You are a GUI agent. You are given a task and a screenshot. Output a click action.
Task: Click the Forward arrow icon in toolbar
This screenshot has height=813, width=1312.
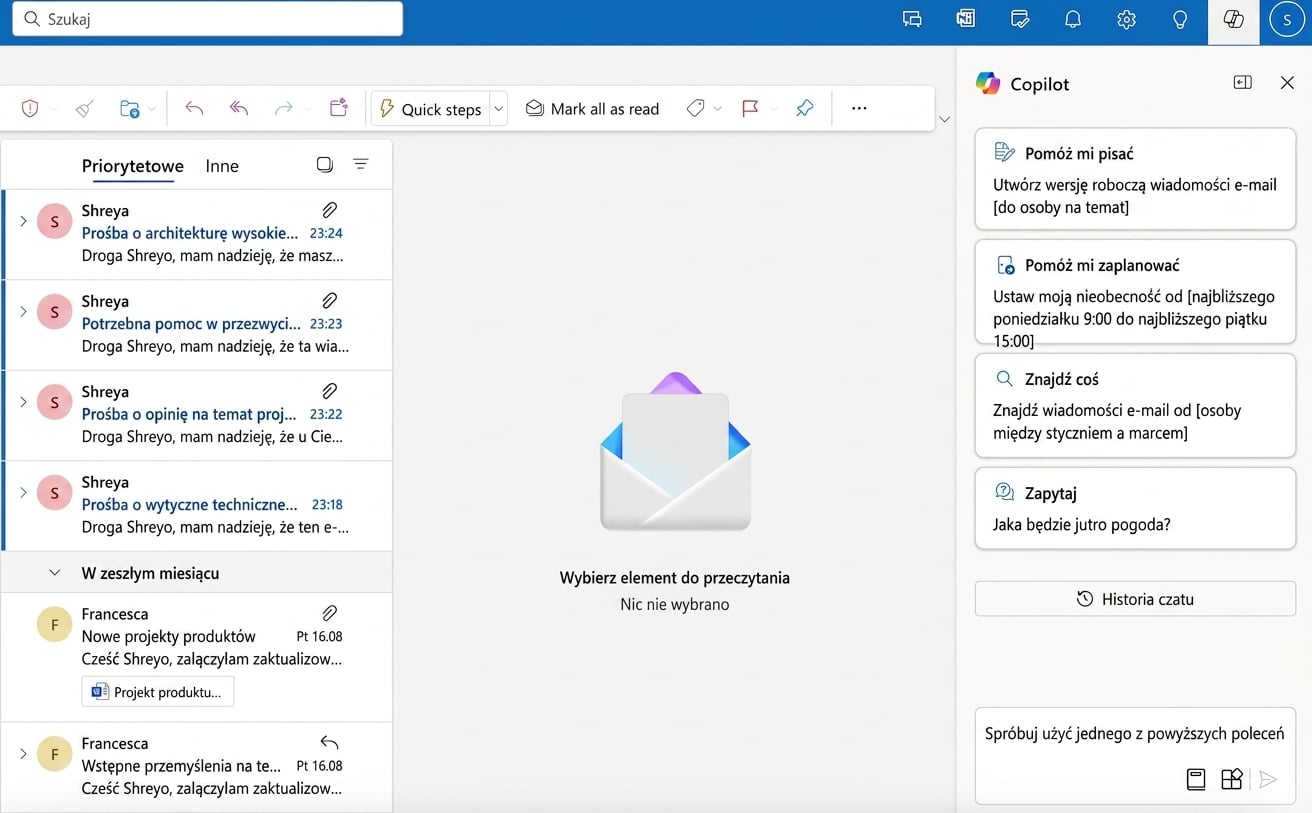click(x=283, y=108)
